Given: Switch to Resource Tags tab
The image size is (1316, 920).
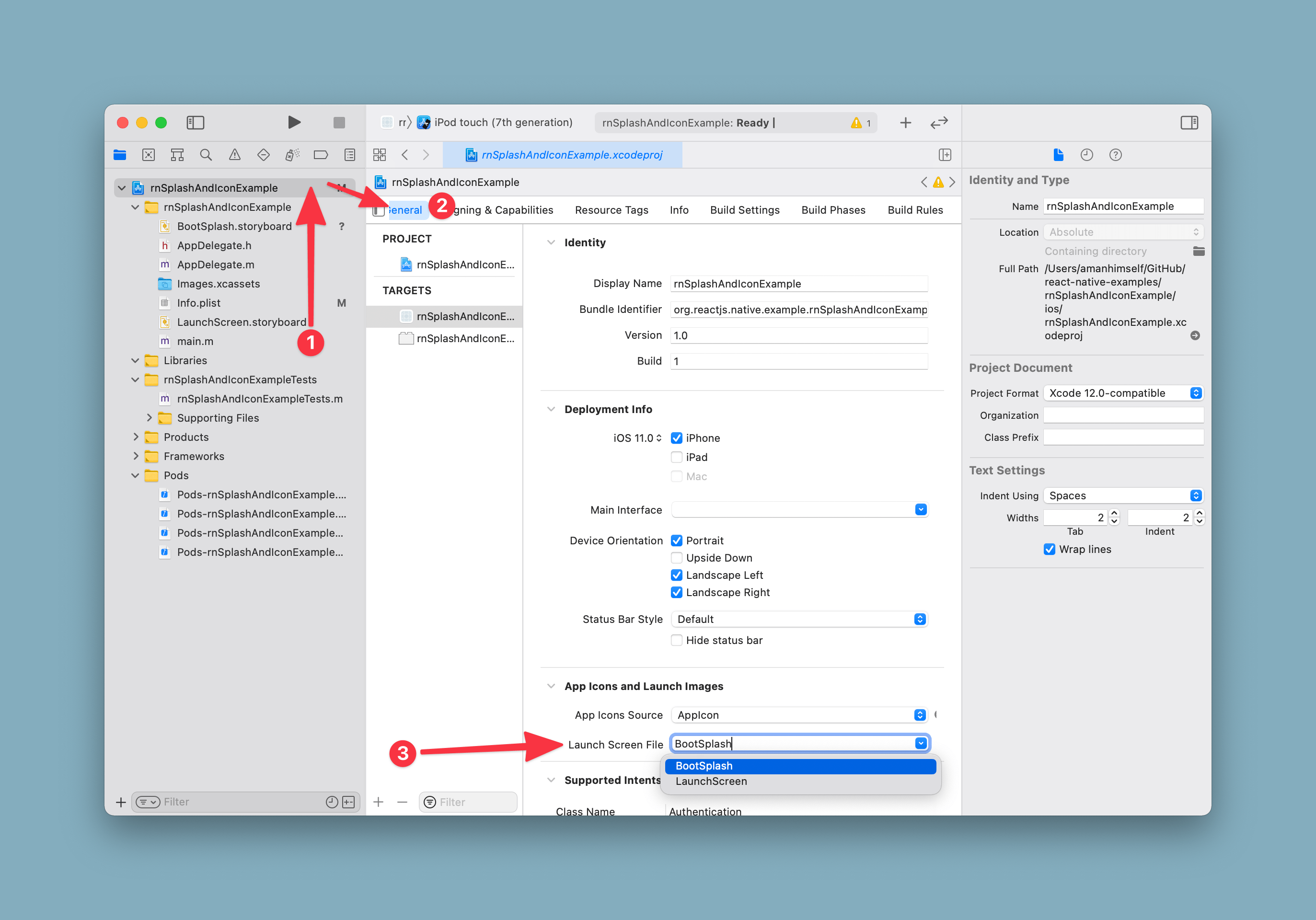Looking at the screenshot, I should tap(612, 210).
